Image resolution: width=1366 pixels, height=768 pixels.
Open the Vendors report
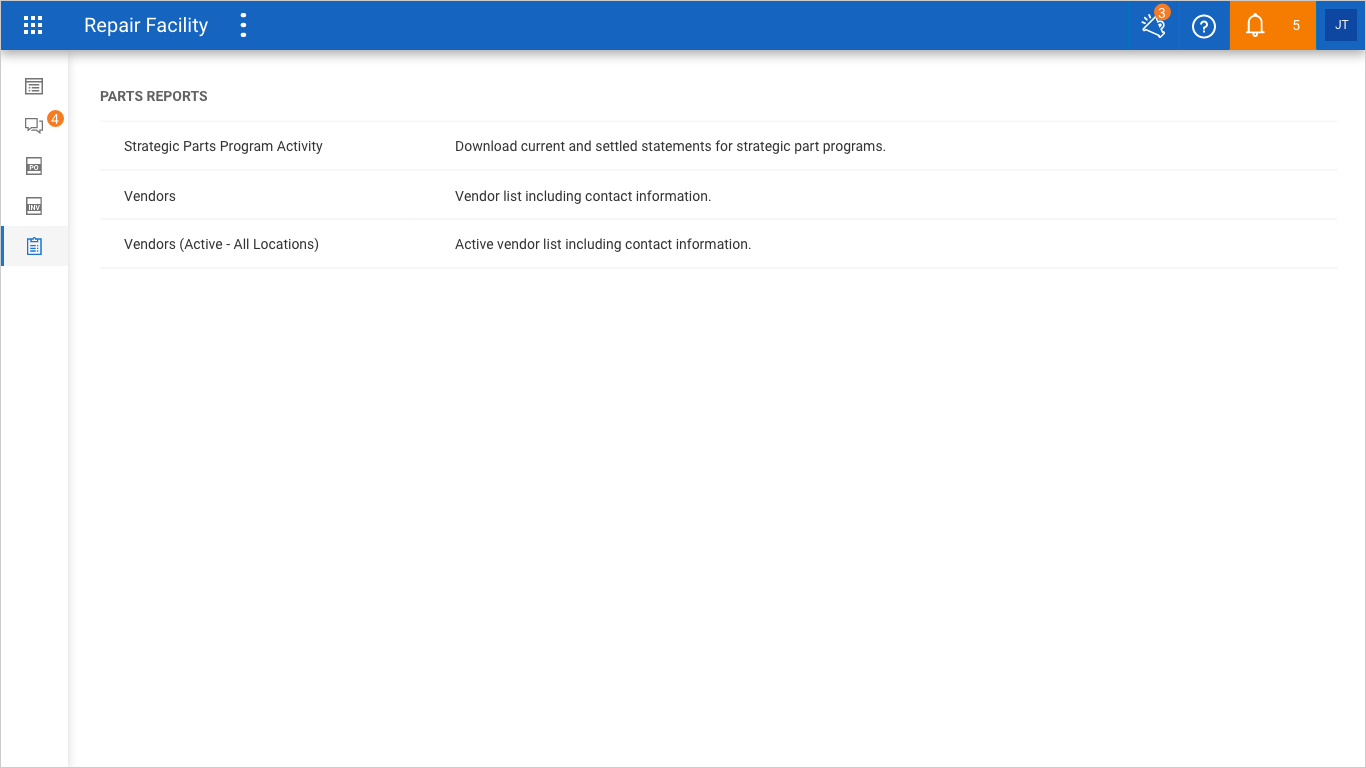(150, 196)
